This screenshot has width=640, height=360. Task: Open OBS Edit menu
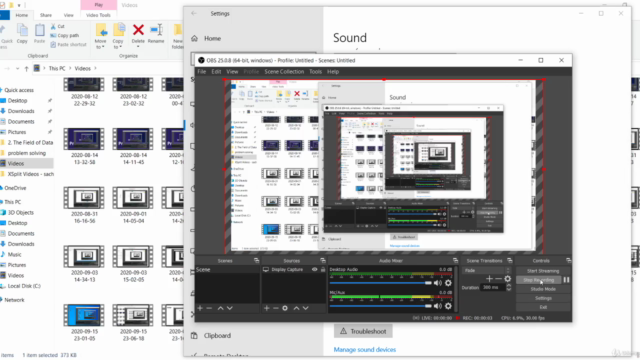tap(216, 71)
